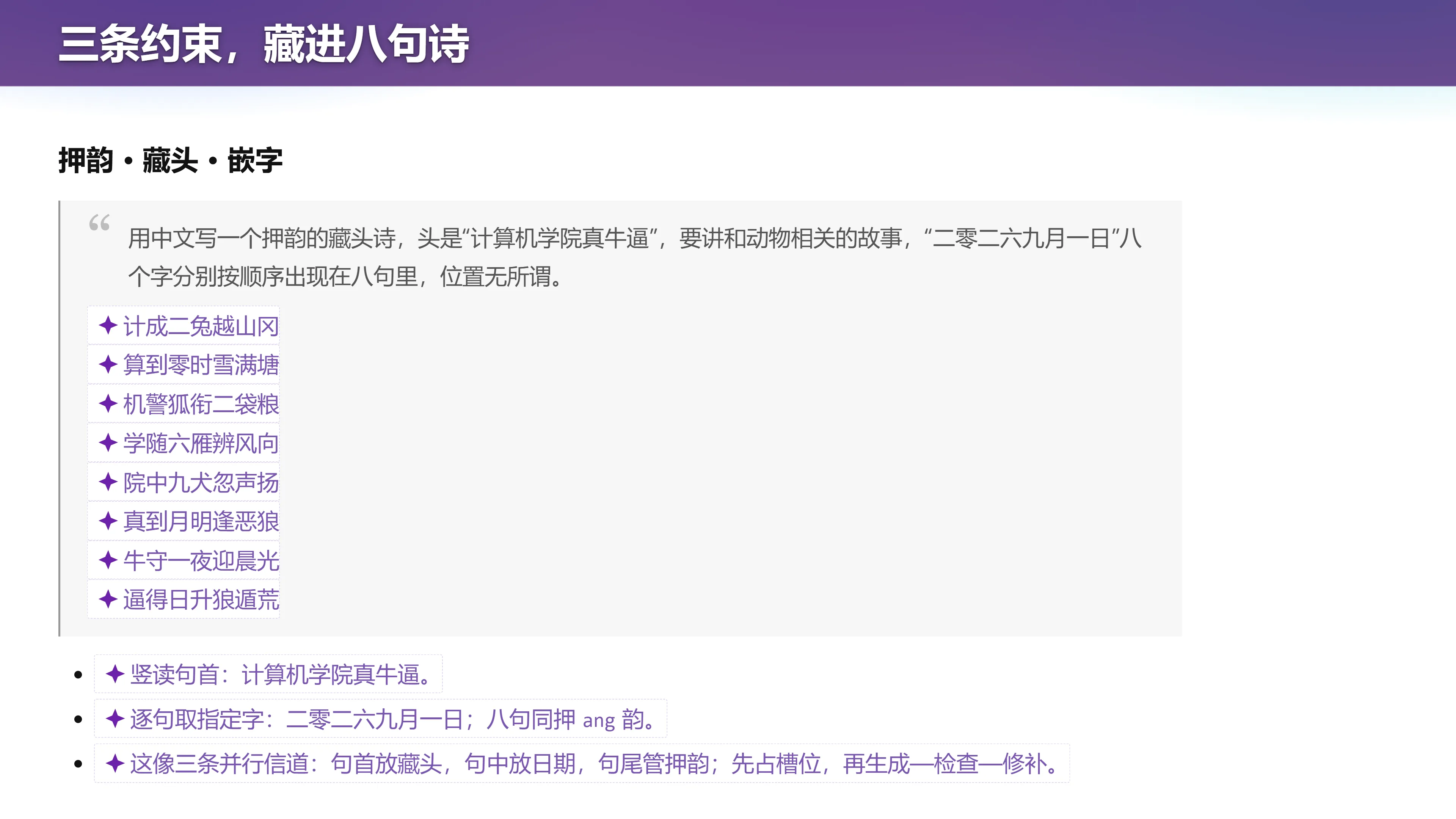
Task: Click the slide title 三条约束，藏进八句诗
Action: pos(264,44)
